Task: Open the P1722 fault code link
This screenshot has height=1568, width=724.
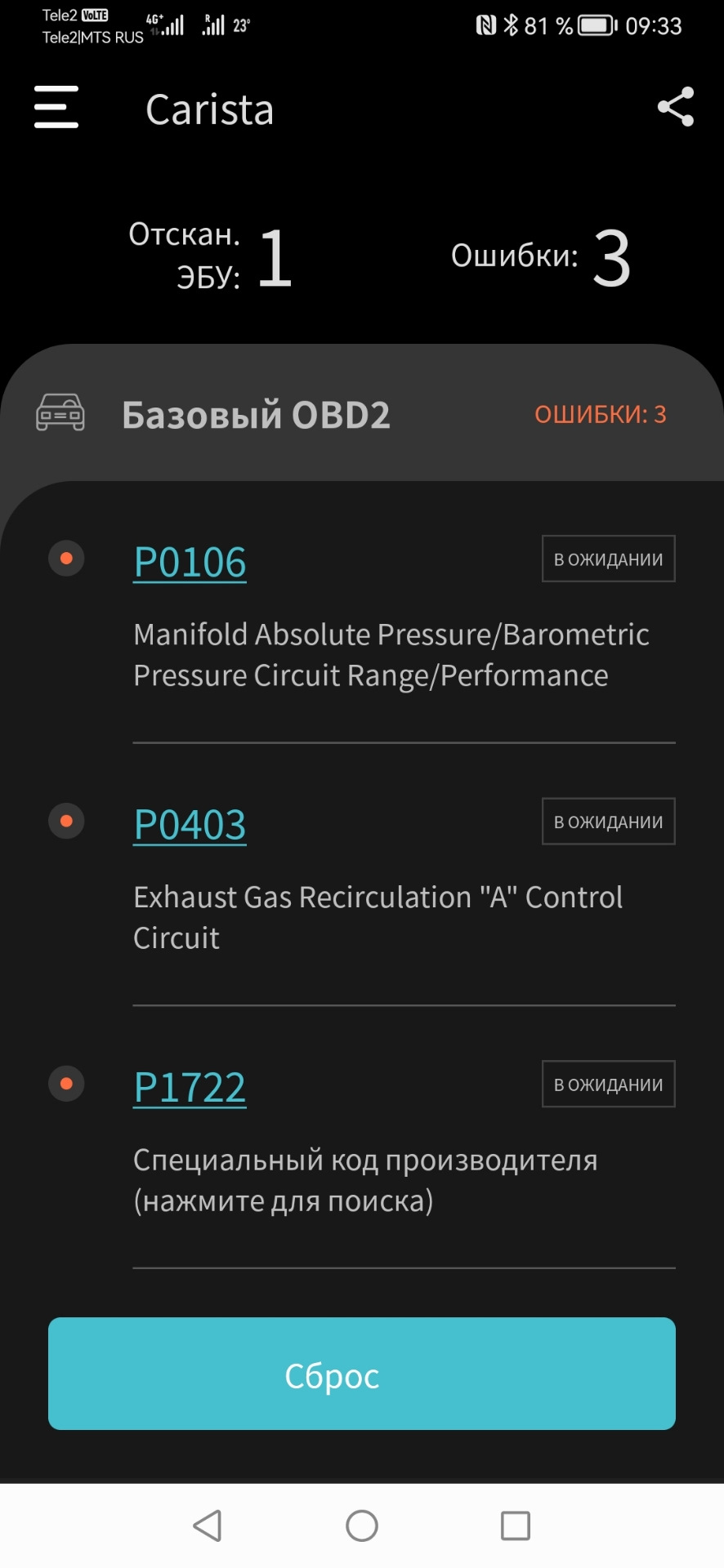Action: coord(190,1088)
